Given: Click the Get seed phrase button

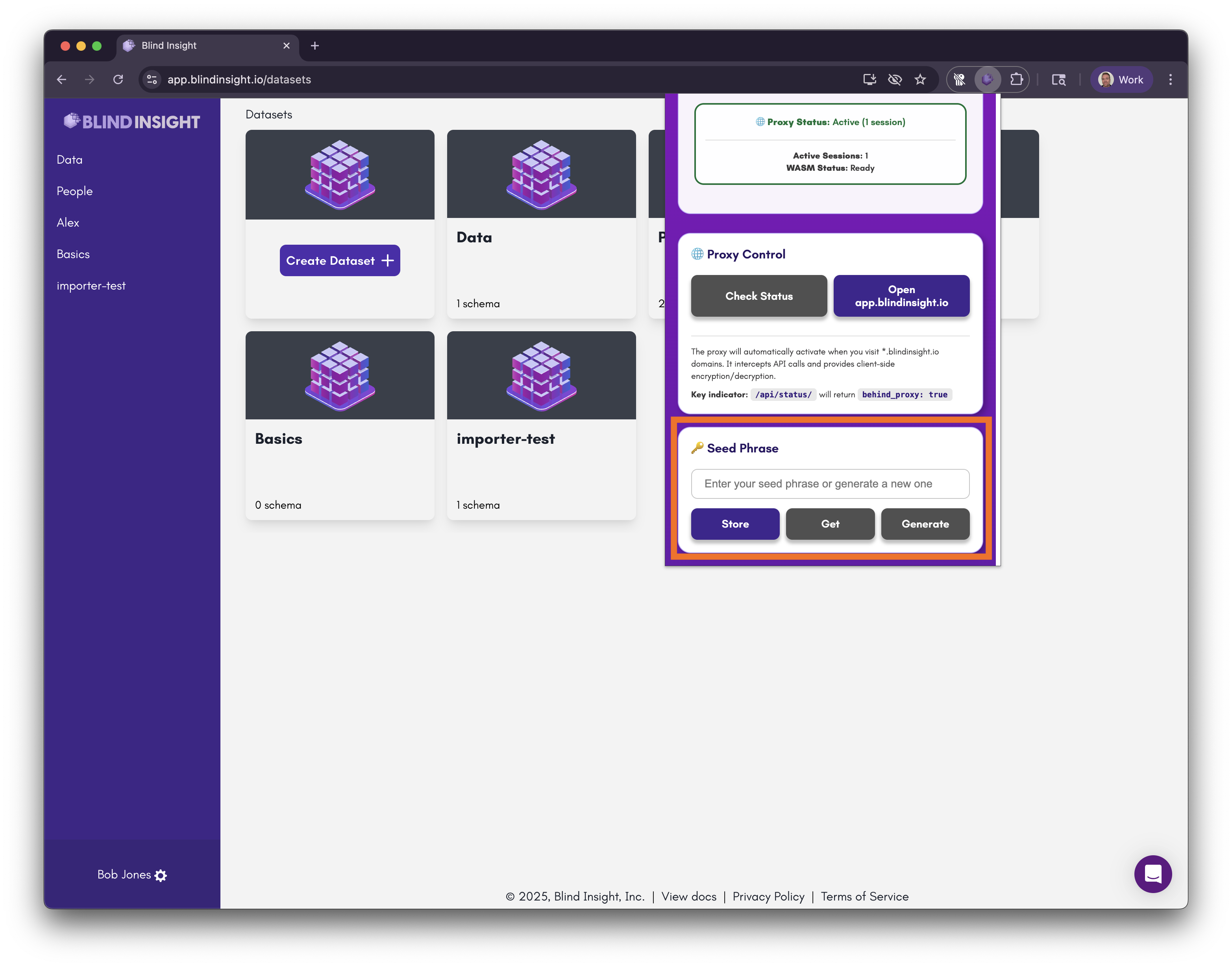Looking at the screenshot, I should pos(830,524).
